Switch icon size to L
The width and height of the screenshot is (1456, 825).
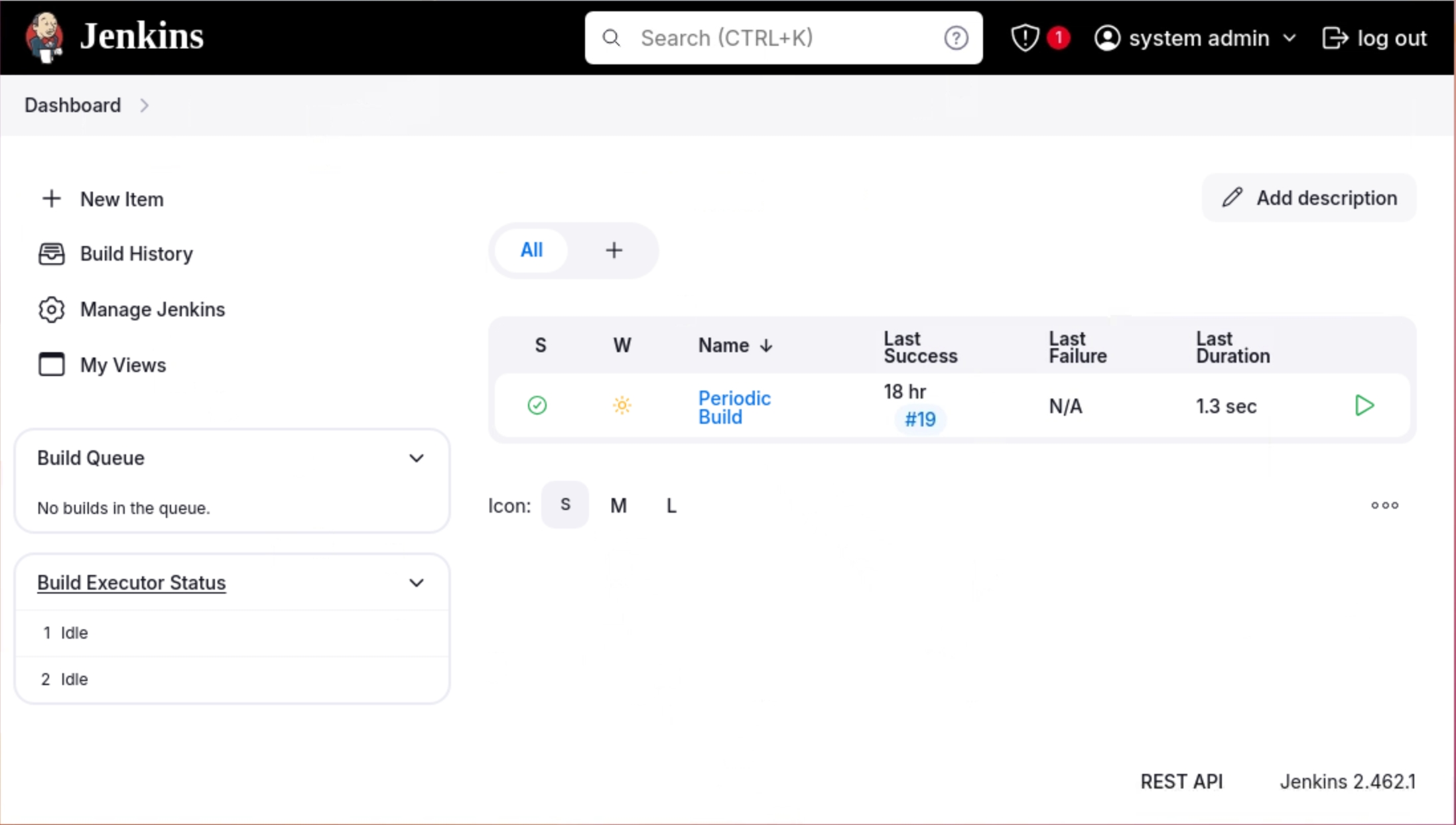[671, 506]
